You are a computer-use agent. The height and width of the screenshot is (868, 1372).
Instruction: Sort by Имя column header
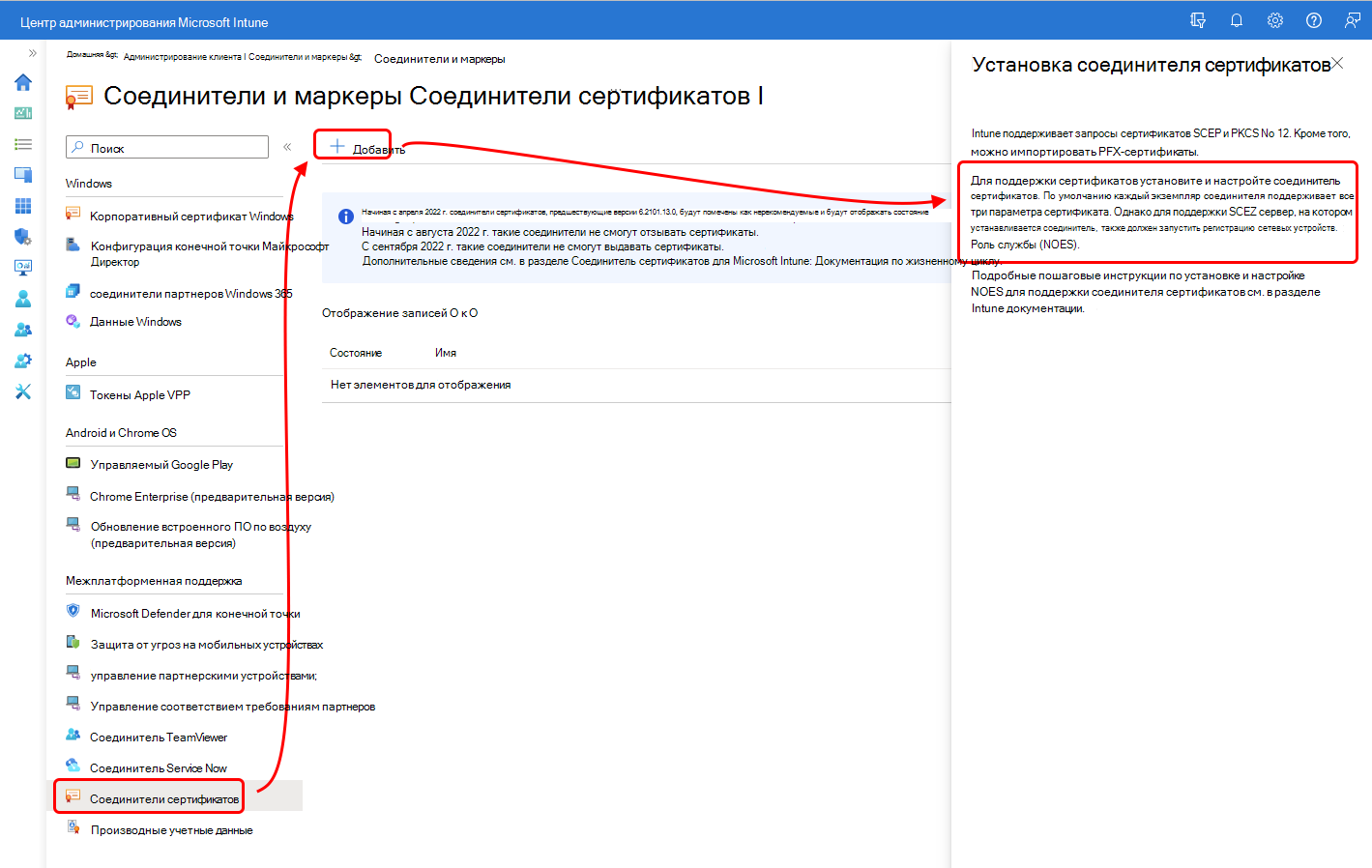[446, 353]
